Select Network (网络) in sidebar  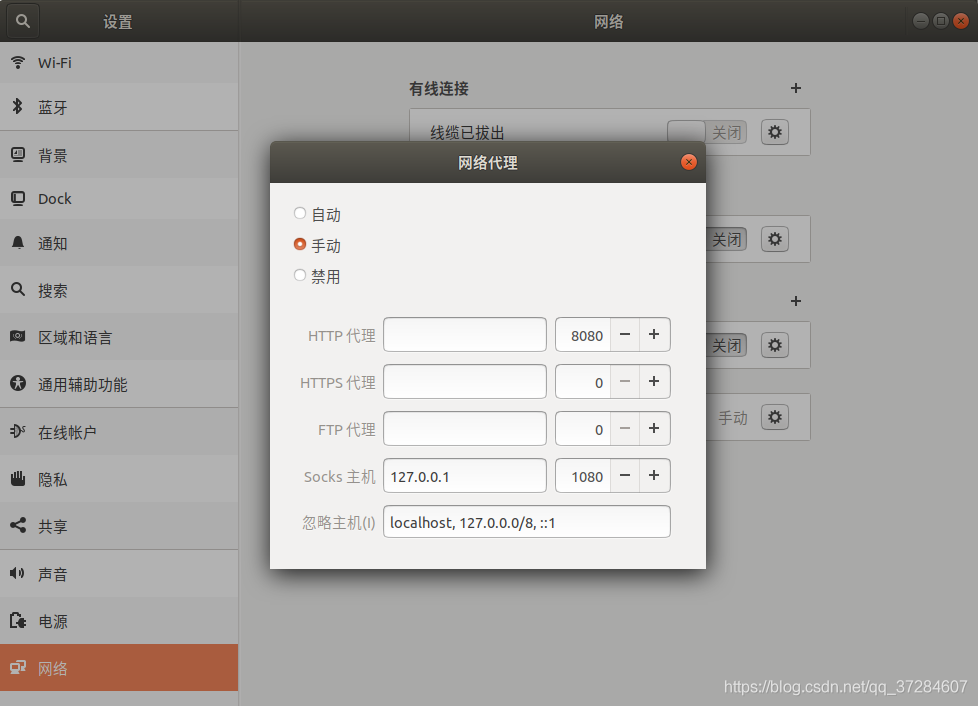pyautogui.click(x=119, y=668)
